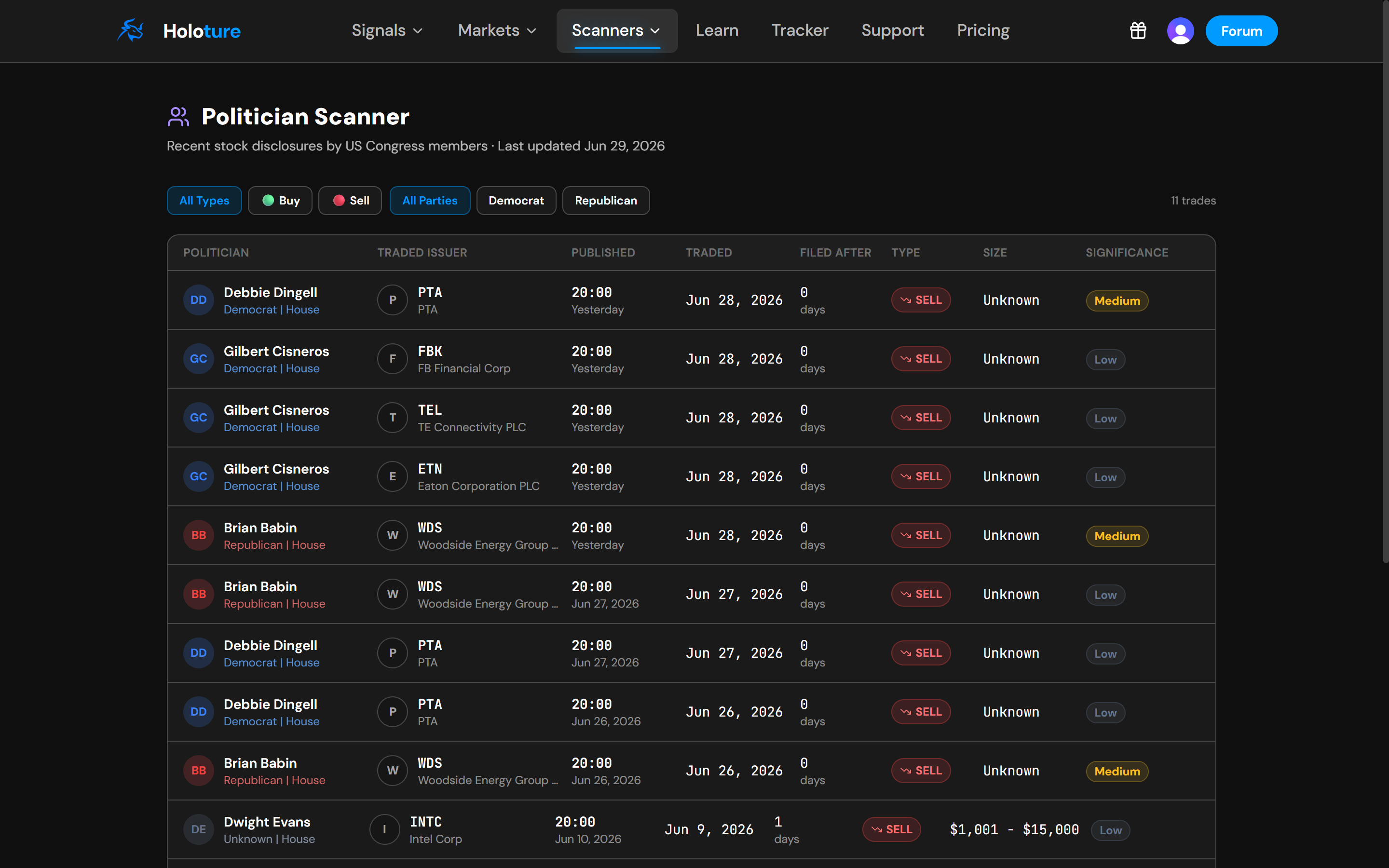Open the user profile avatar
This screenshot has height=868, width=1389.
[x=1180, y=30]
